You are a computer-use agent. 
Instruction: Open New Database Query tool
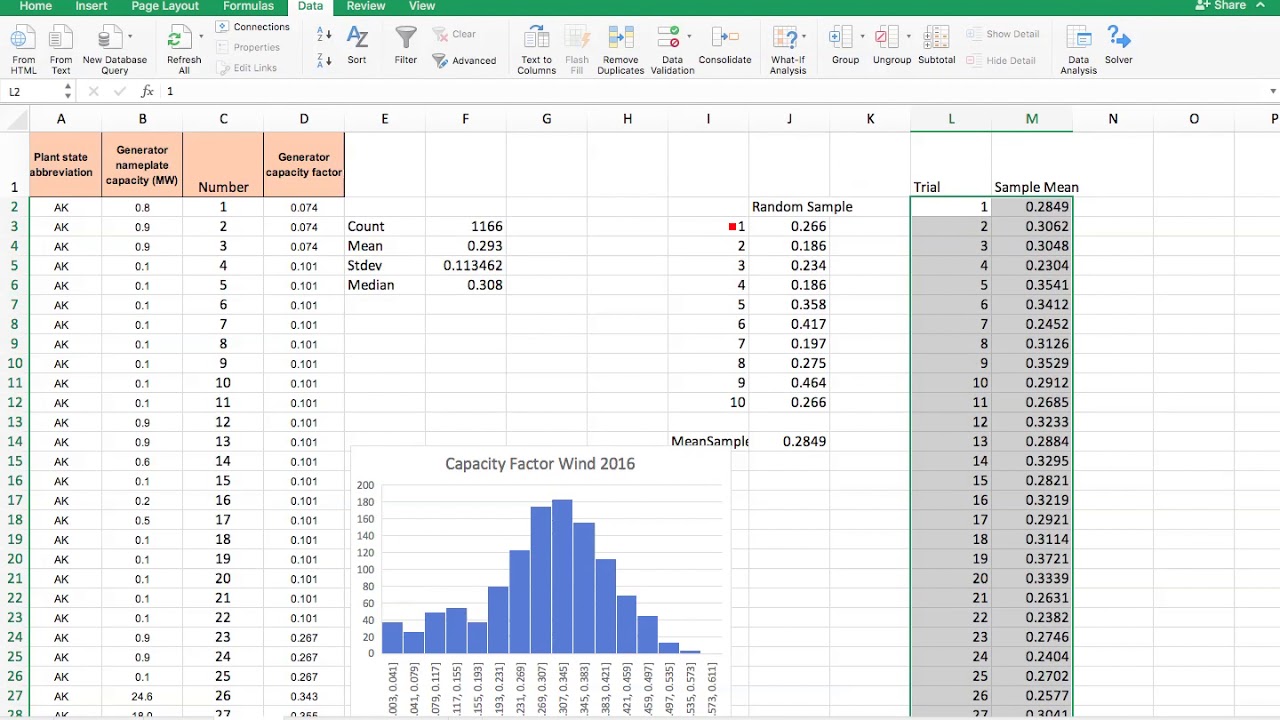coord(109,40)
